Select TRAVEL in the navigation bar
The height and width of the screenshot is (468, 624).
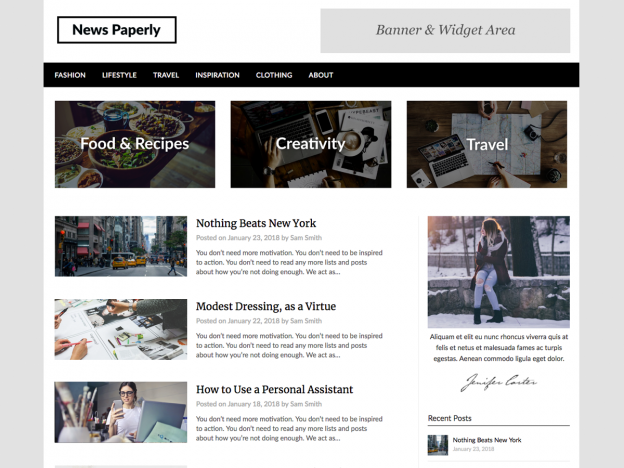click(x=166, y=75)
